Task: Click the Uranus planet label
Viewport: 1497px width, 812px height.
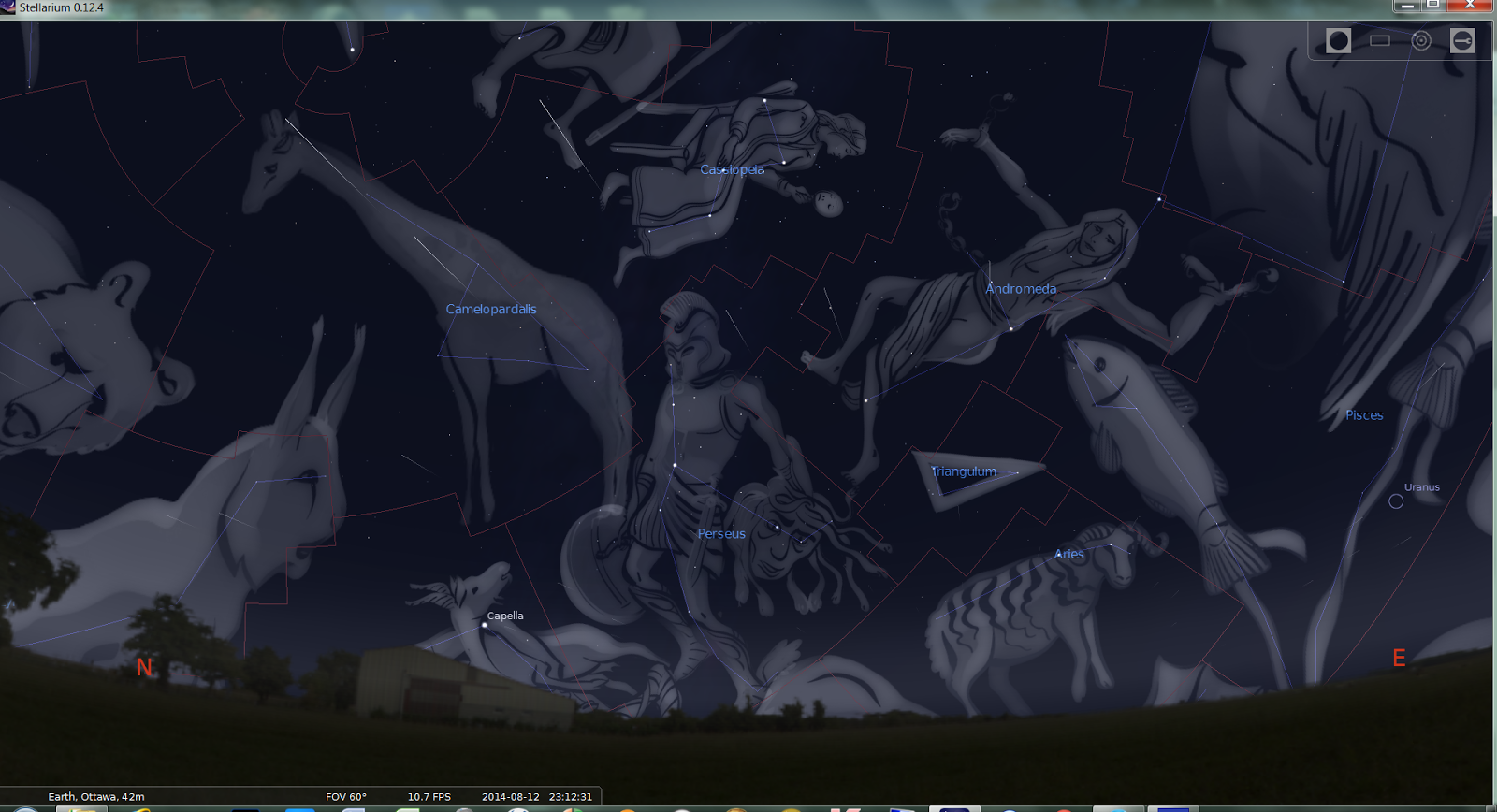Action: (x=1422, y=487)
